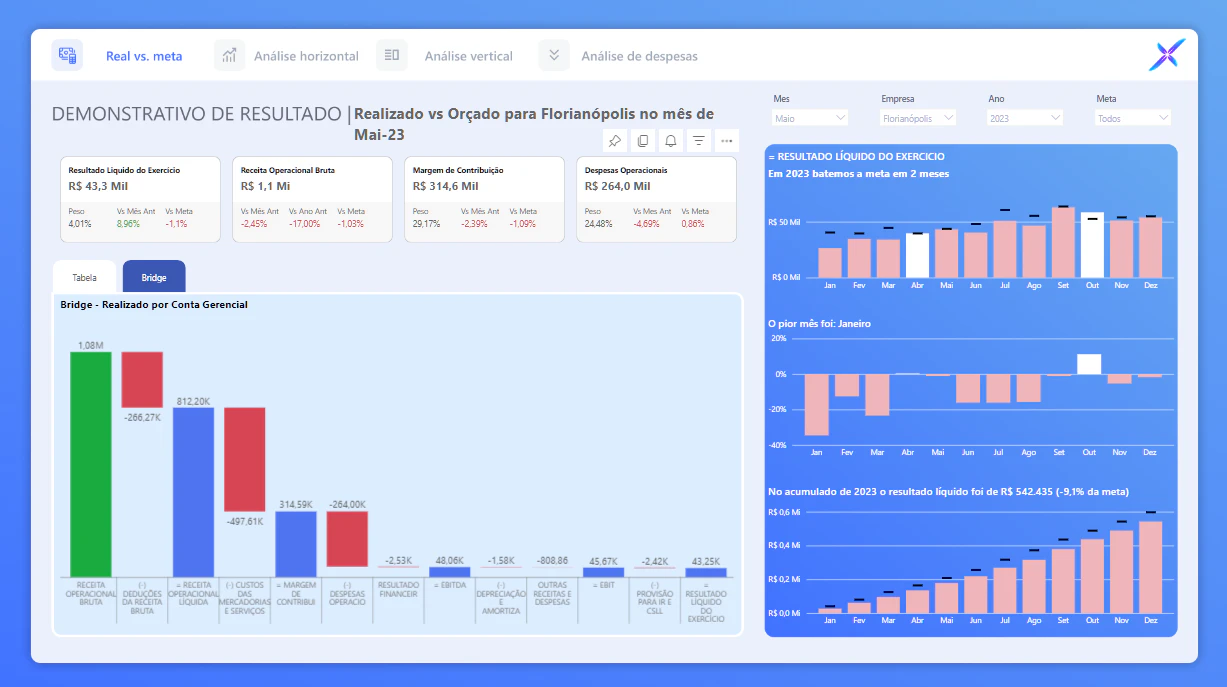Click the -17,00% Vs Ano Ant value
1227x687 pixels.
[x=304, y=224]
